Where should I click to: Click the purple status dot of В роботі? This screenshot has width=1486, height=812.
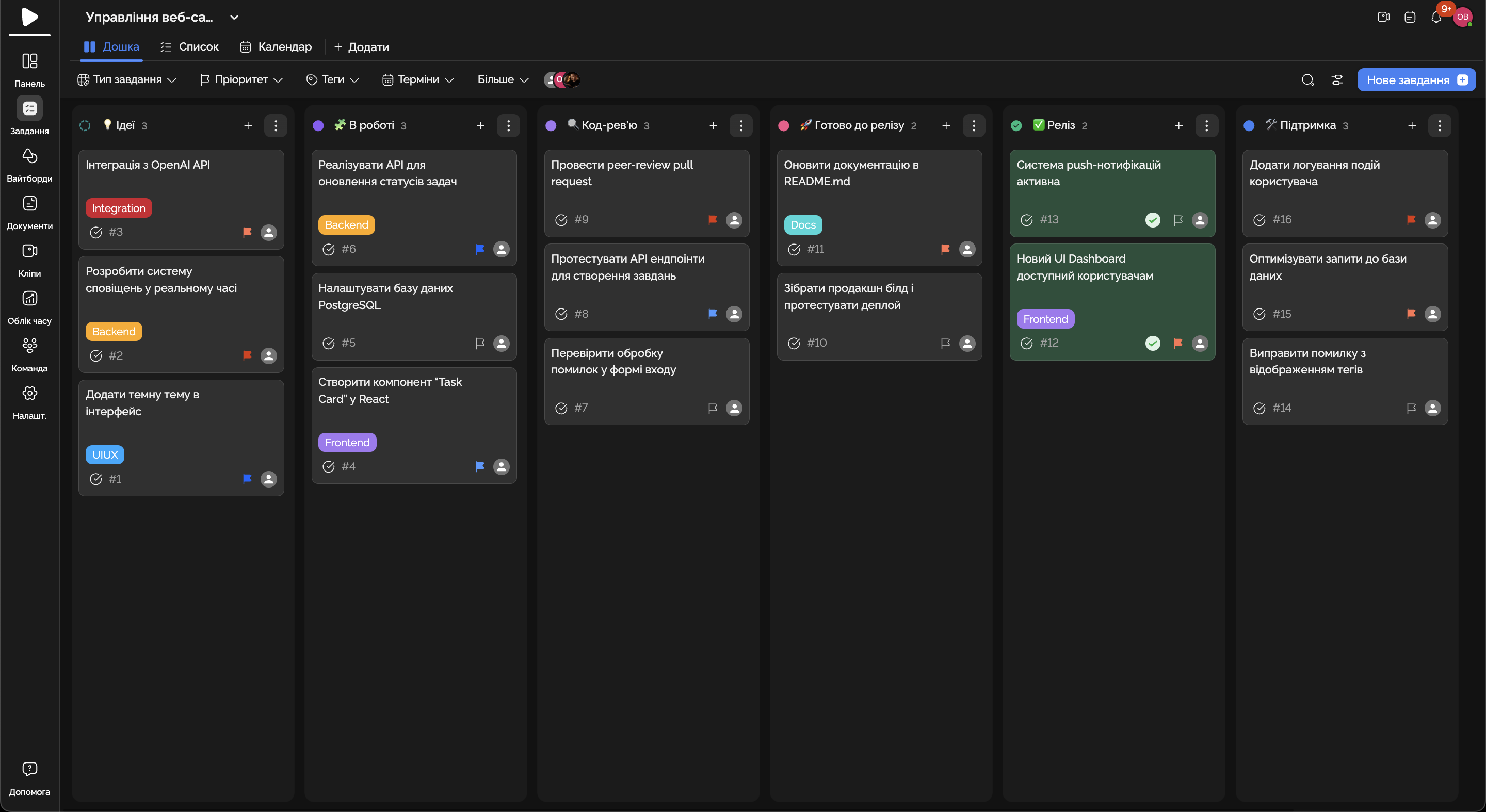click(x=318, y=126)
